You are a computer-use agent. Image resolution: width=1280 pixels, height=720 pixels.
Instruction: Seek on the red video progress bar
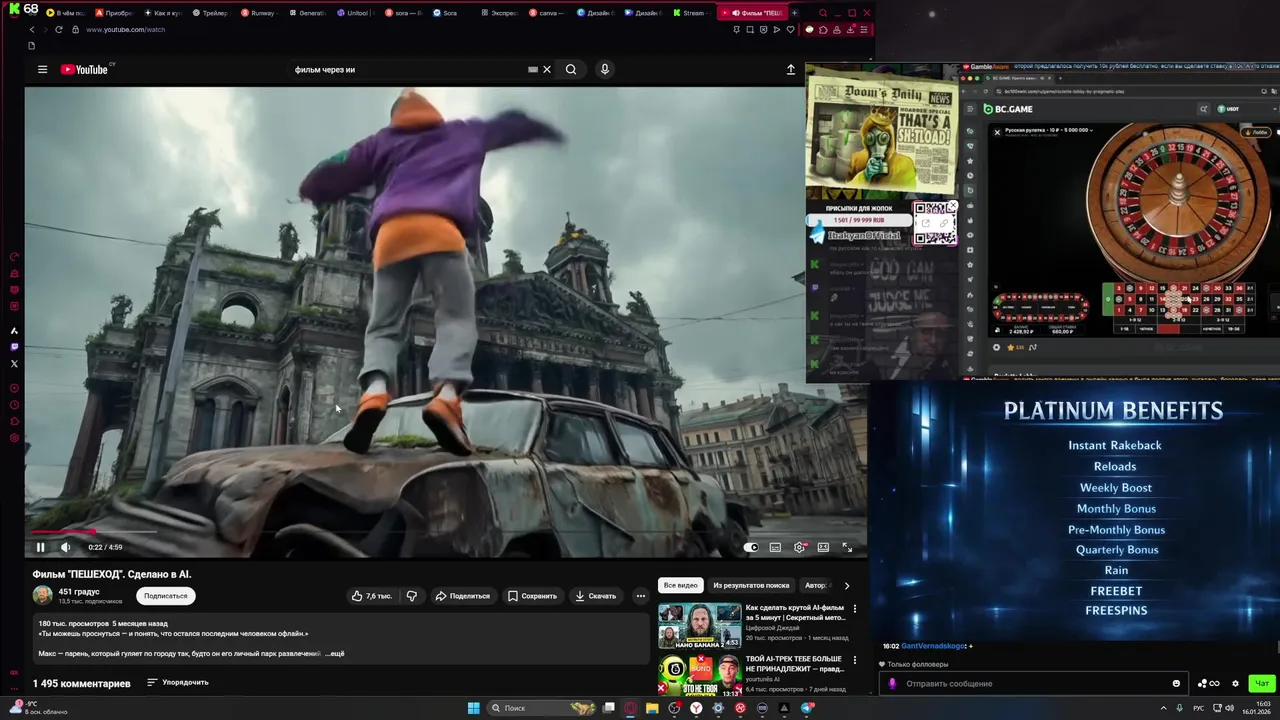[x=446, y=532]
